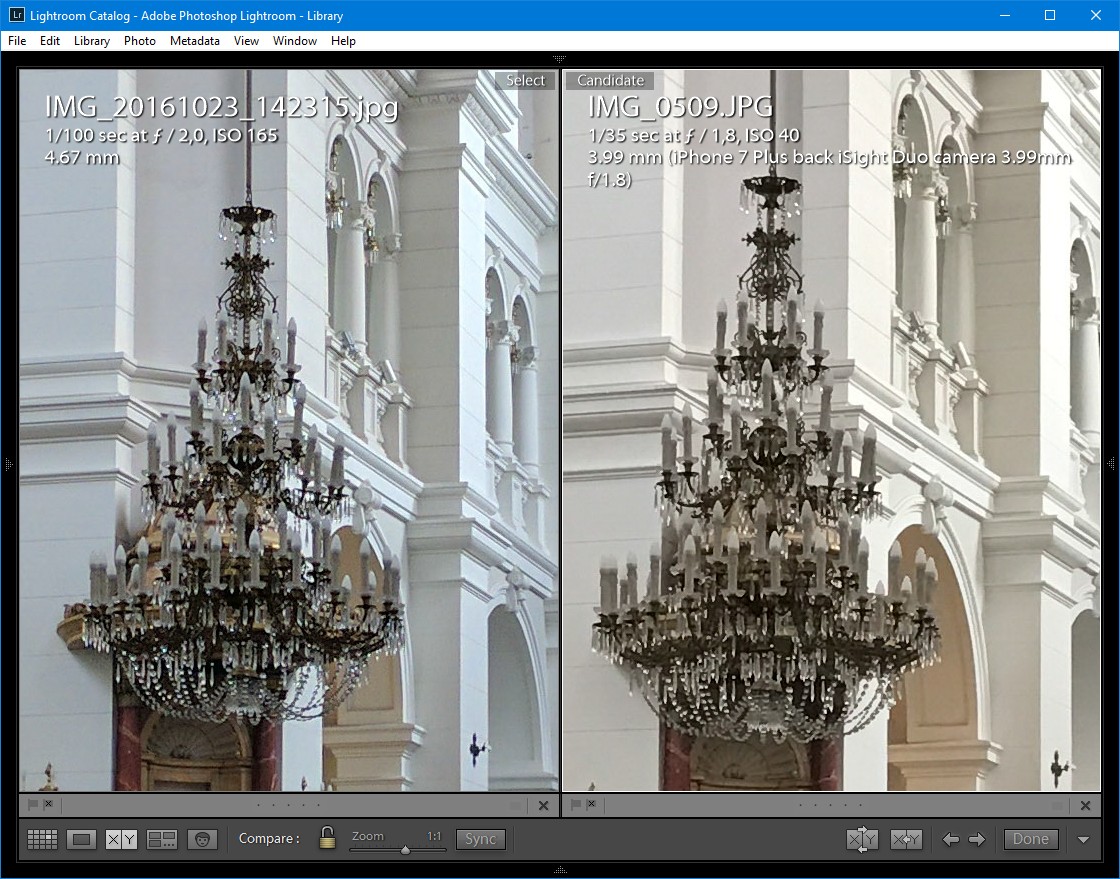
Task: Click the Sync button
Action: click(480, 839)
